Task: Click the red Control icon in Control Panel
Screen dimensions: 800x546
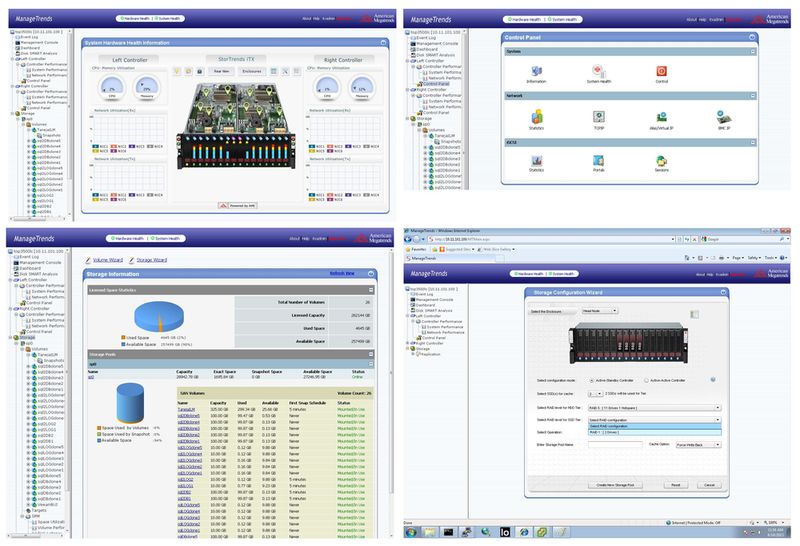Action: pyautogui.click(x=661, y=71)
